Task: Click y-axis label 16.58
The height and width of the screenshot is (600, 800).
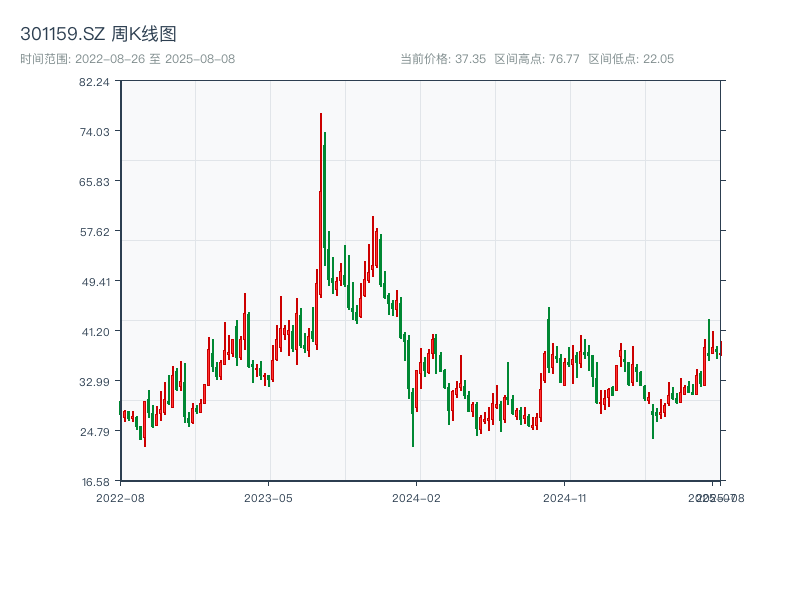Action: click(95, 482)
